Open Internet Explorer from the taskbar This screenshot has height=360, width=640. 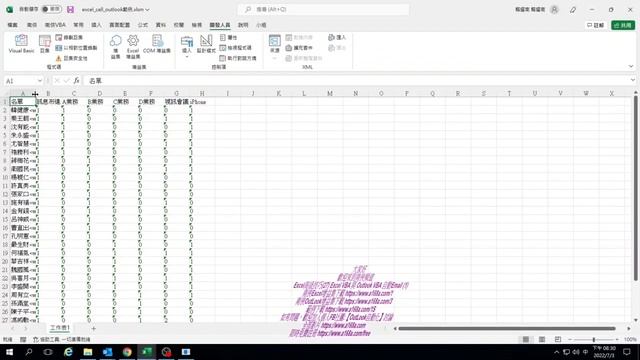coord(68,352)
